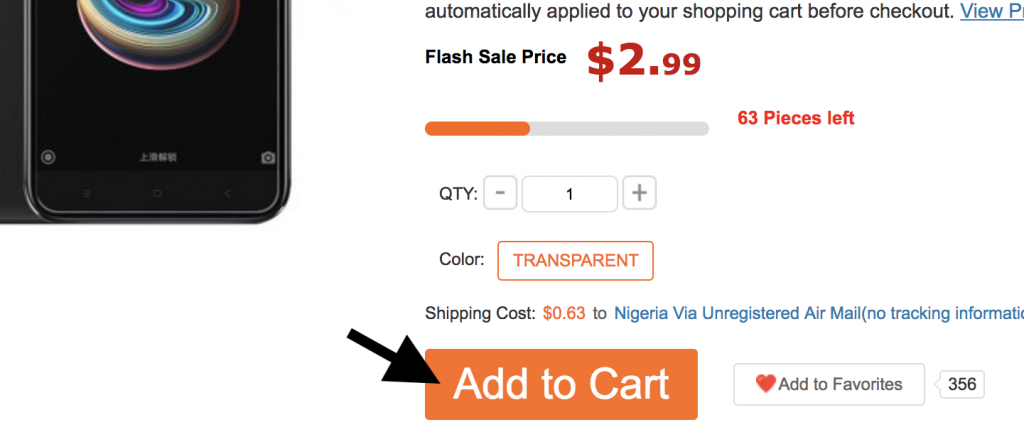1024x437 pixels.
Task: Click the QTY number field
Action: pos(569,194)
